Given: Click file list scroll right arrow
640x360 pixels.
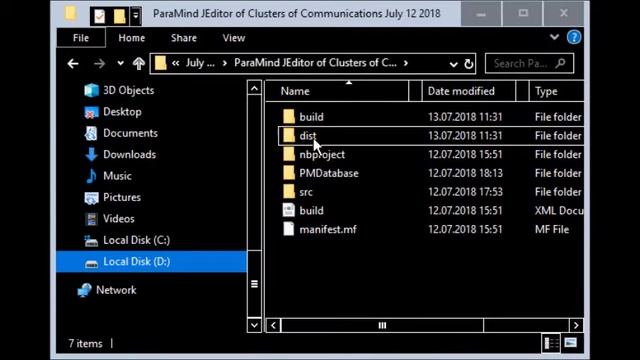Looking at the screenshot, I should pyautogui.click(x=576, y=325).
